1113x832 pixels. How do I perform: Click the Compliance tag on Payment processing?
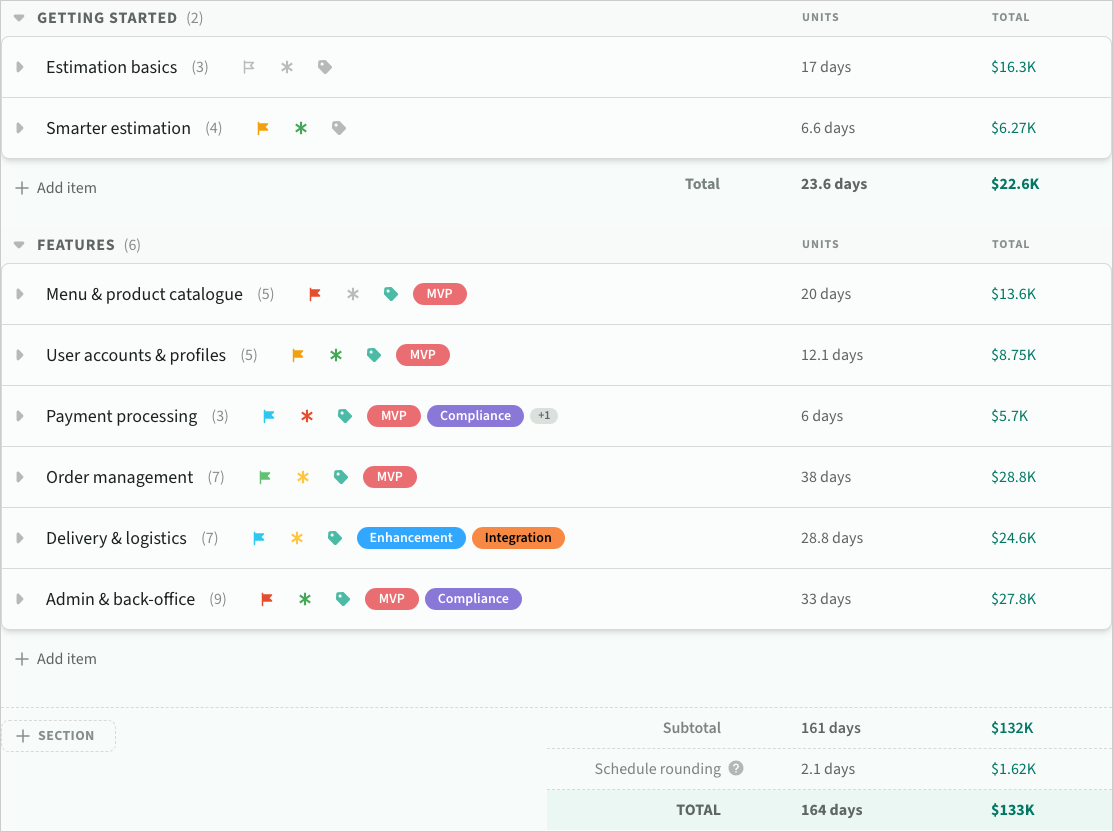(475, 416)
